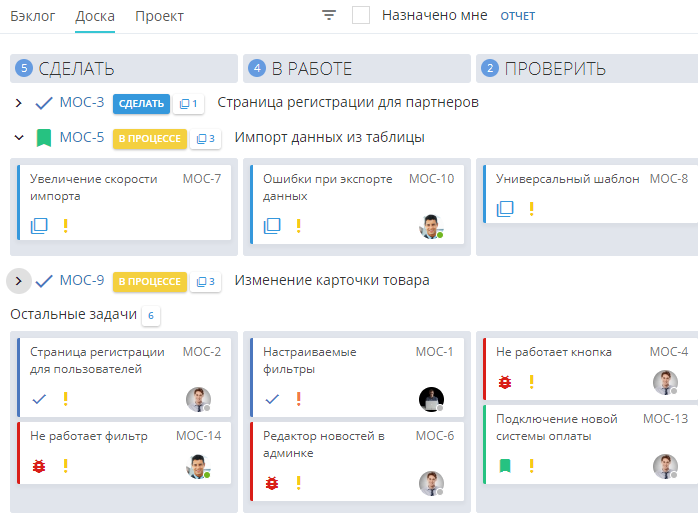Select the Доска tab

(x=95, y=16)
